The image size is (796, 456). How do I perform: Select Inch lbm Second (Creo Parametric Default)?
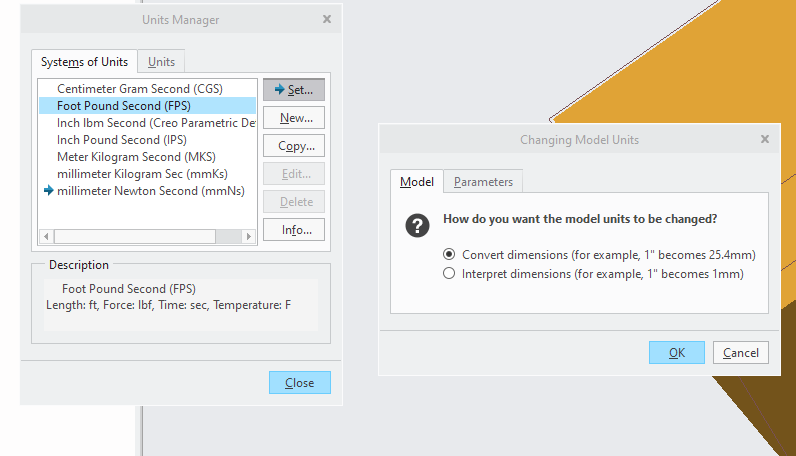tap(147, 123)
